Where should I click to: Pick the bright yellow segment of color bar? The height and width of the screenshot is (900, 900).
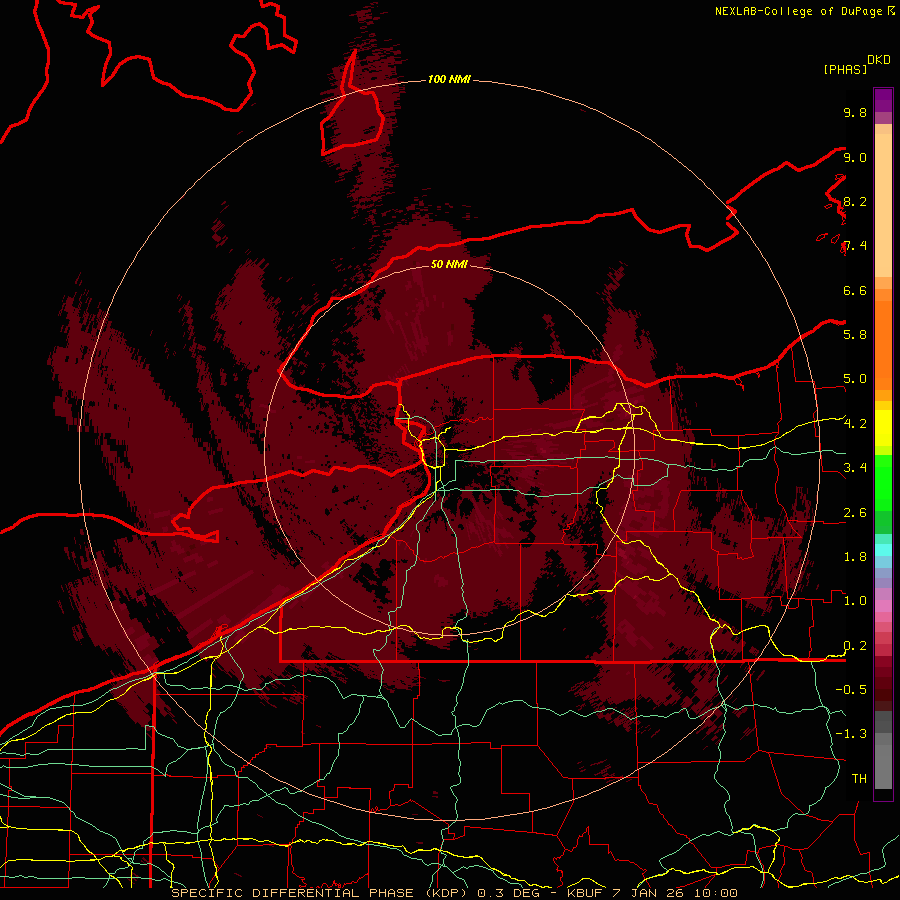tap(883, 428)
